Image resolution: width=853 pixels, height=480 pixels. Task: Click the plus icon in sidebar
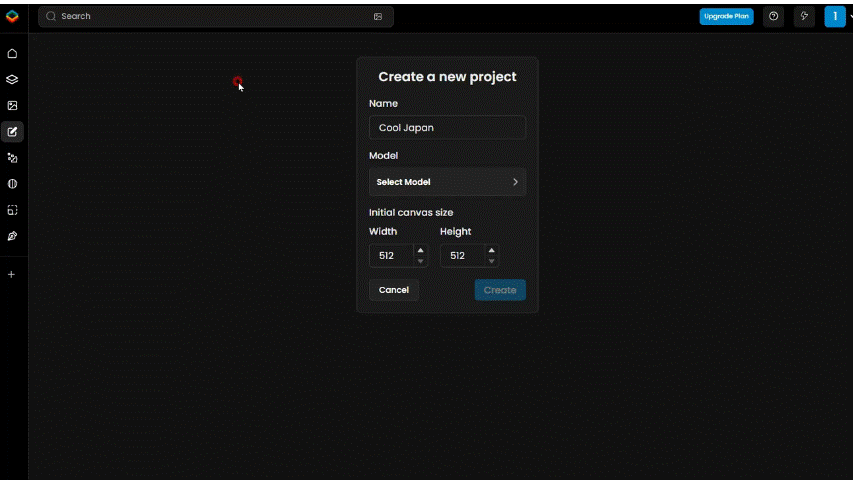pyautogui.click(x=11, y=275)
